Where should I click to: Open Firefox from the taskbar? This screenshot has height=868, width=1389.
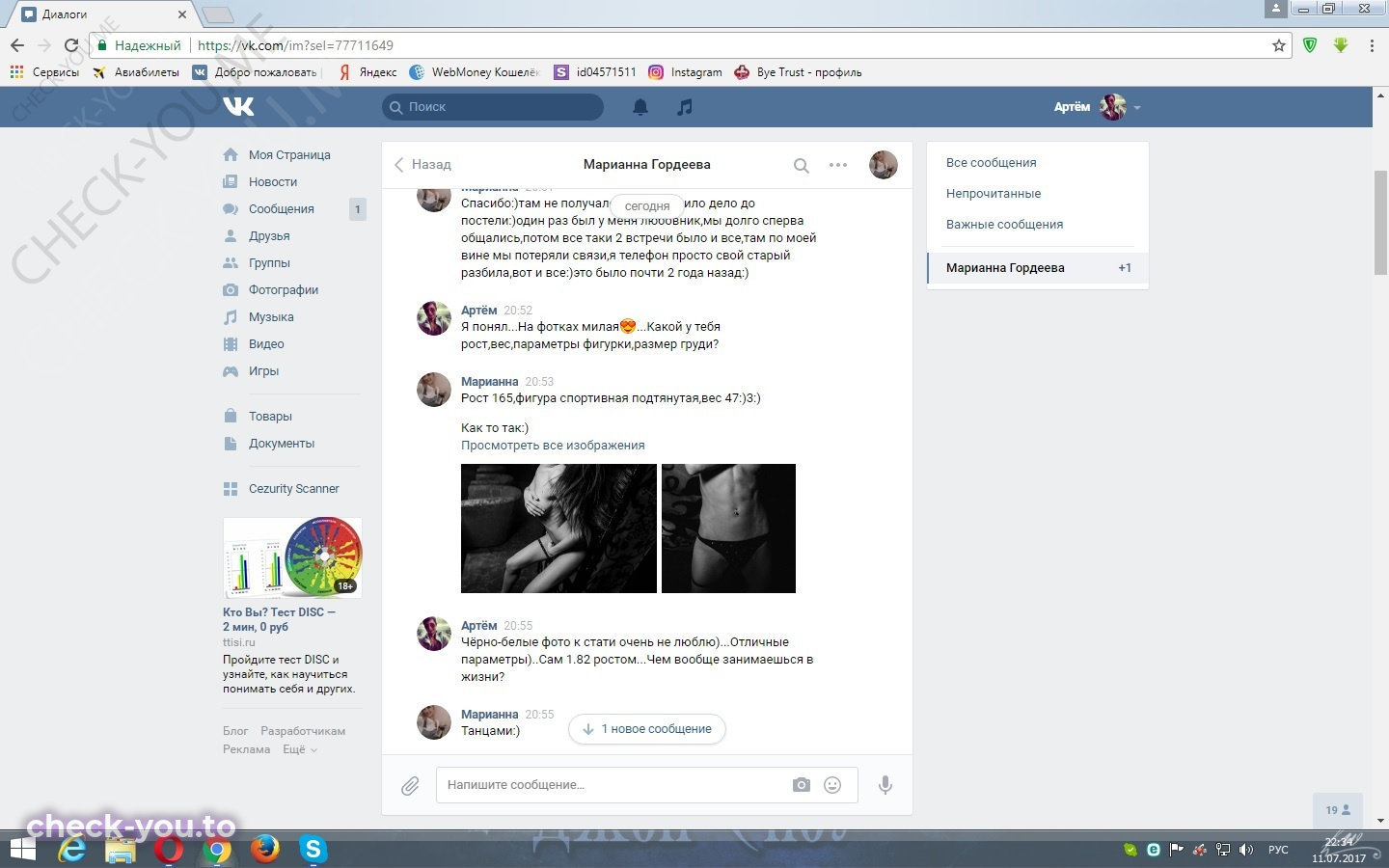(264, 850)
